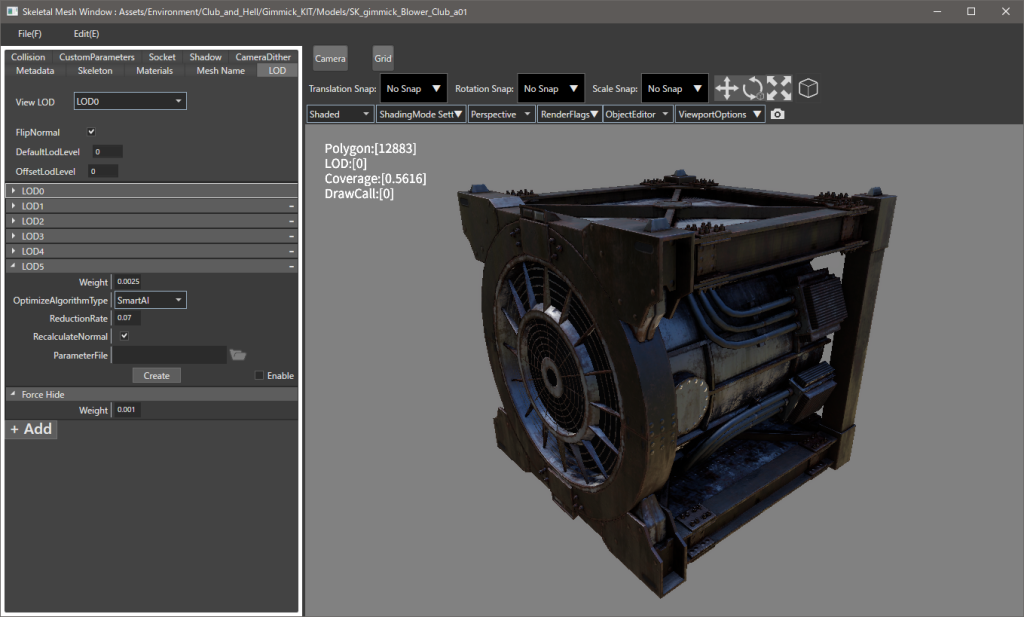Select the rotate gizmo tool
Image resolution: width=1024 pixels, height=617 pixels.
[x=753, y=88]
